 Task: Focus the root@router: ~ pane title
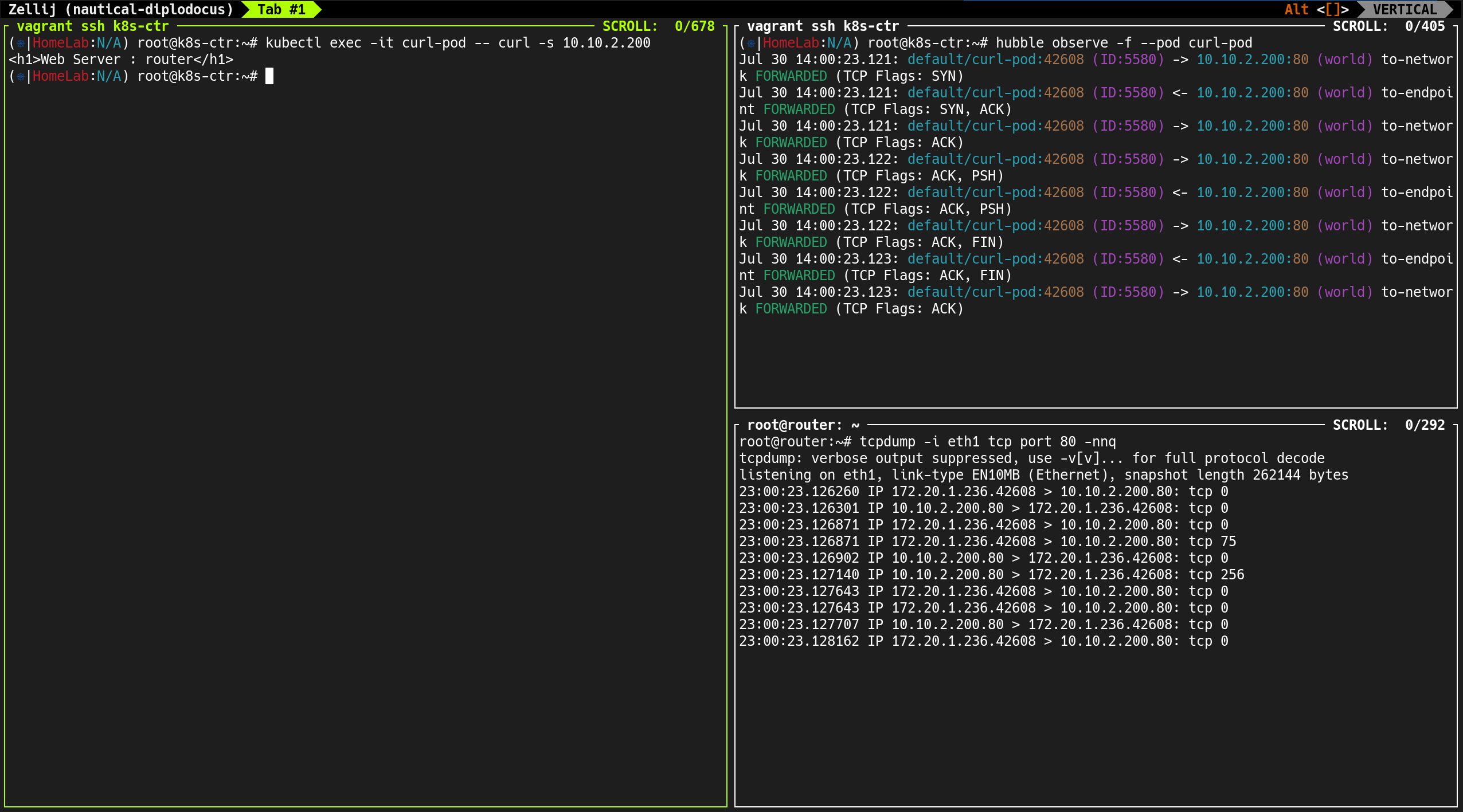(803, 425)
